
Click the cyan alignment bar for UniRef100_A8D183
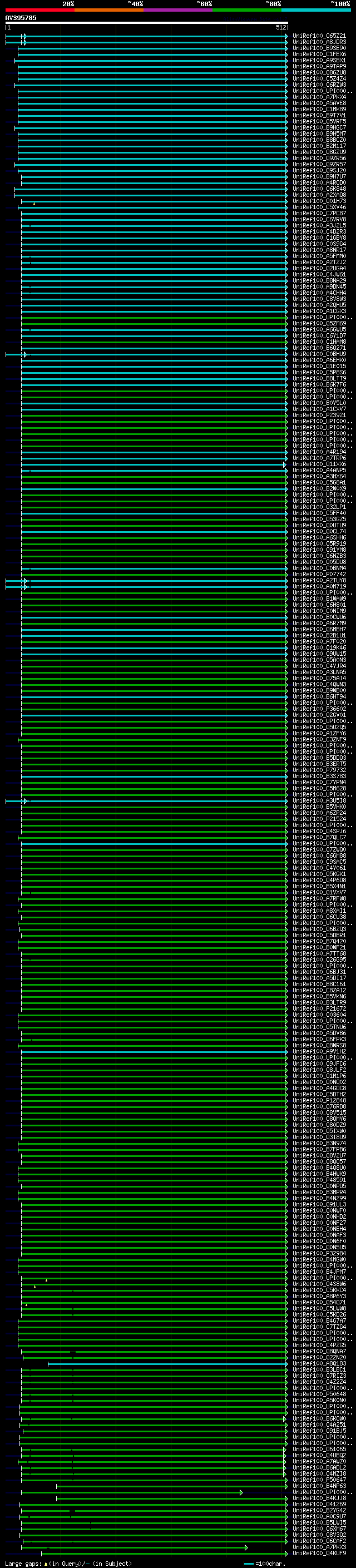168,1364
